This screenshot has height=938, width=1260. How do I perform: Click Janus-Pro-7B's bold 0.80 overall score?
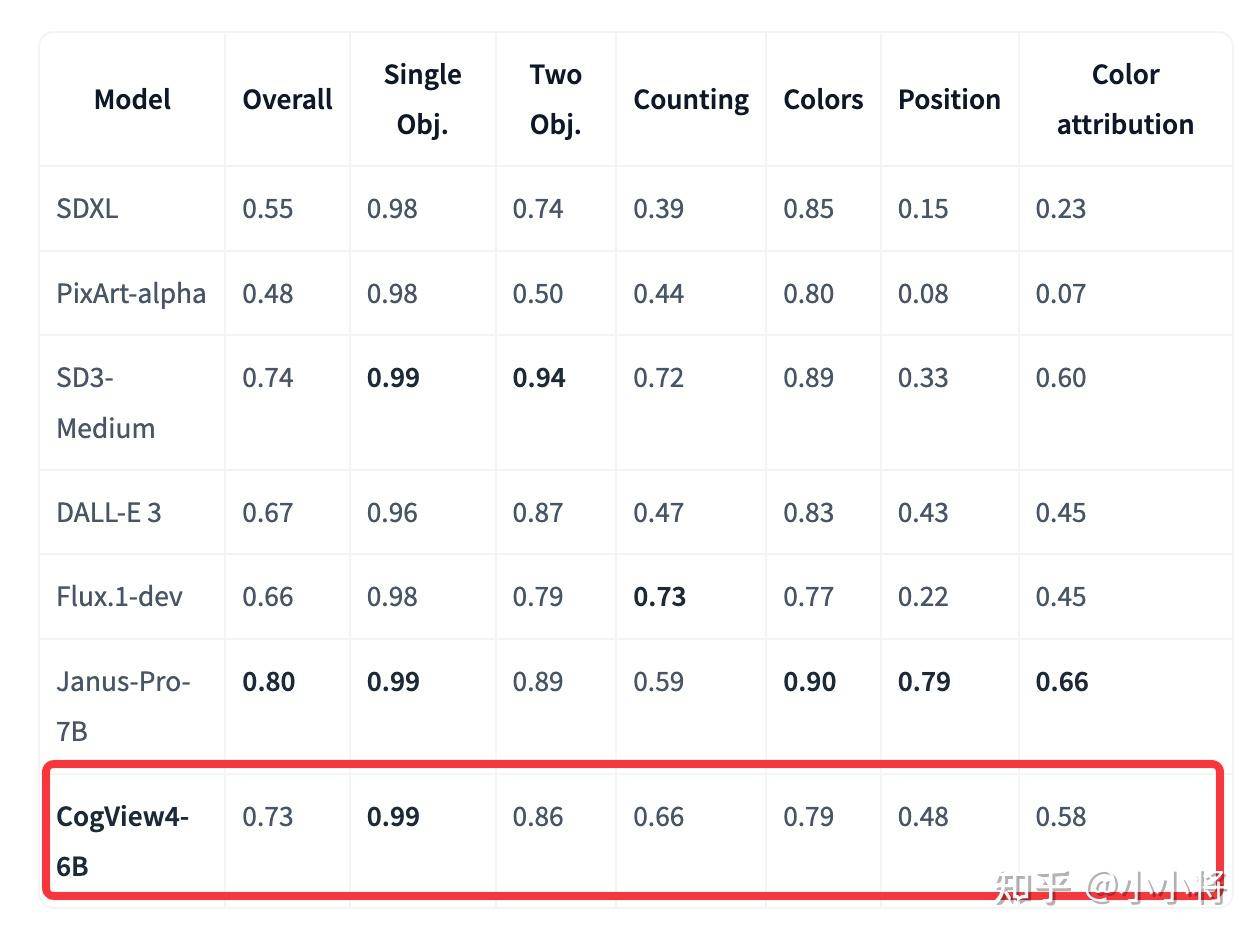point(268,681)
